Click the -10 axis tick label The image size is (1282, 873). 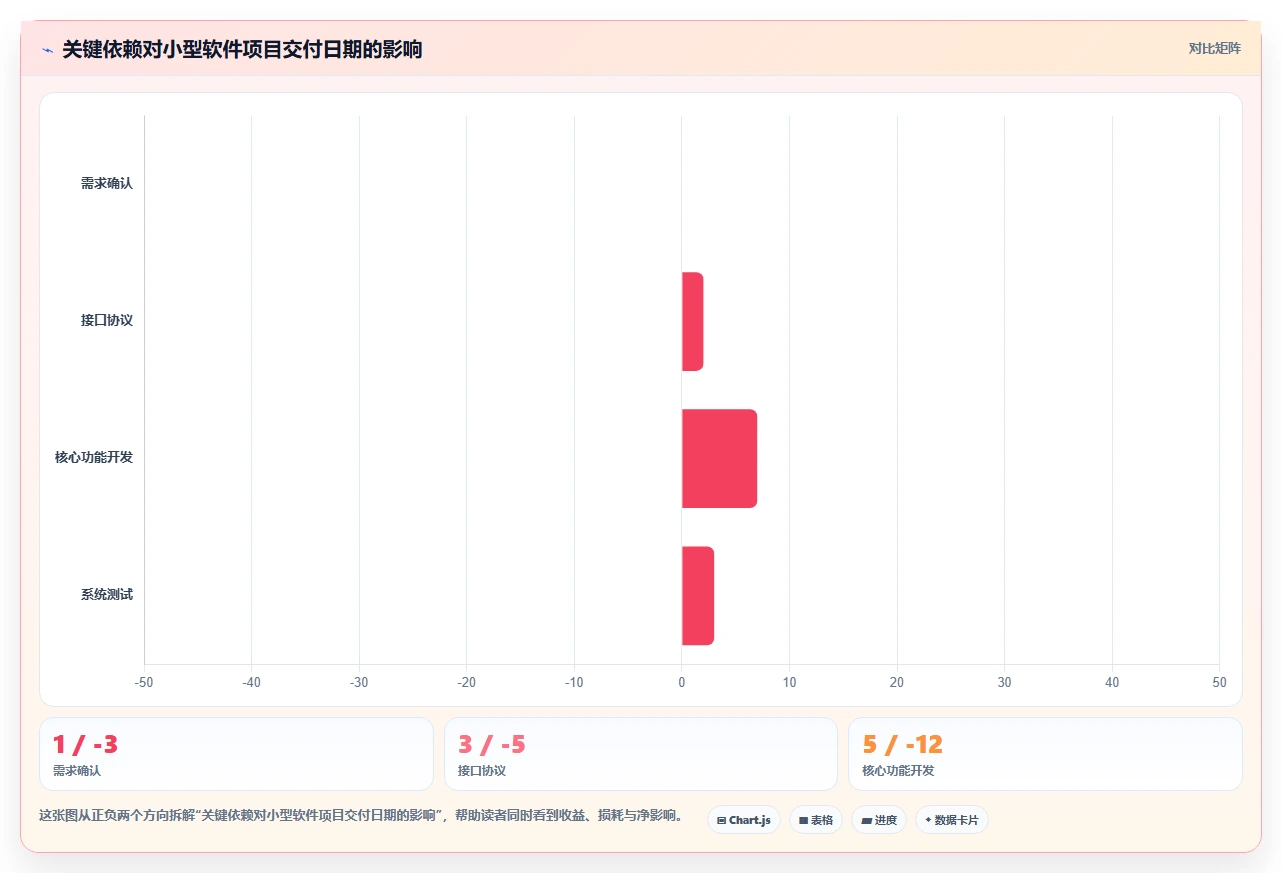(x=574, y=682)
